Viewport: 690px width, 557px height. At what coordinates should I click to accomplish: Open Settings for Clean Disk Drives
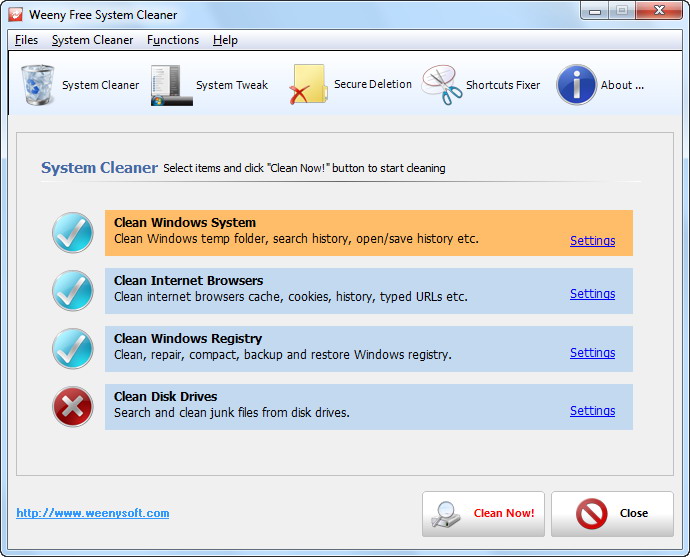(592, 410)
